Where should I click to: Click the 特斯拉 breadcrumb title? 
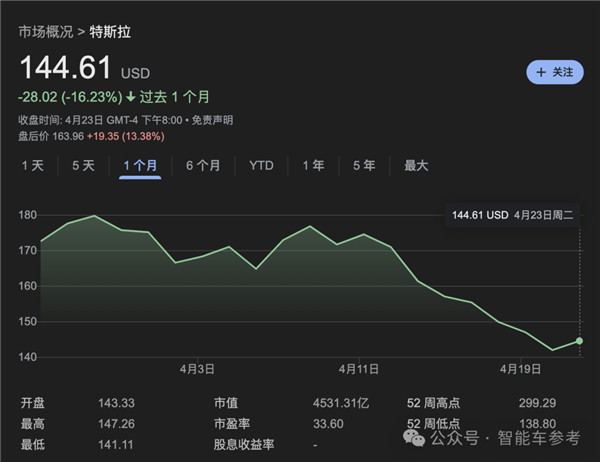tap(110, 32)
